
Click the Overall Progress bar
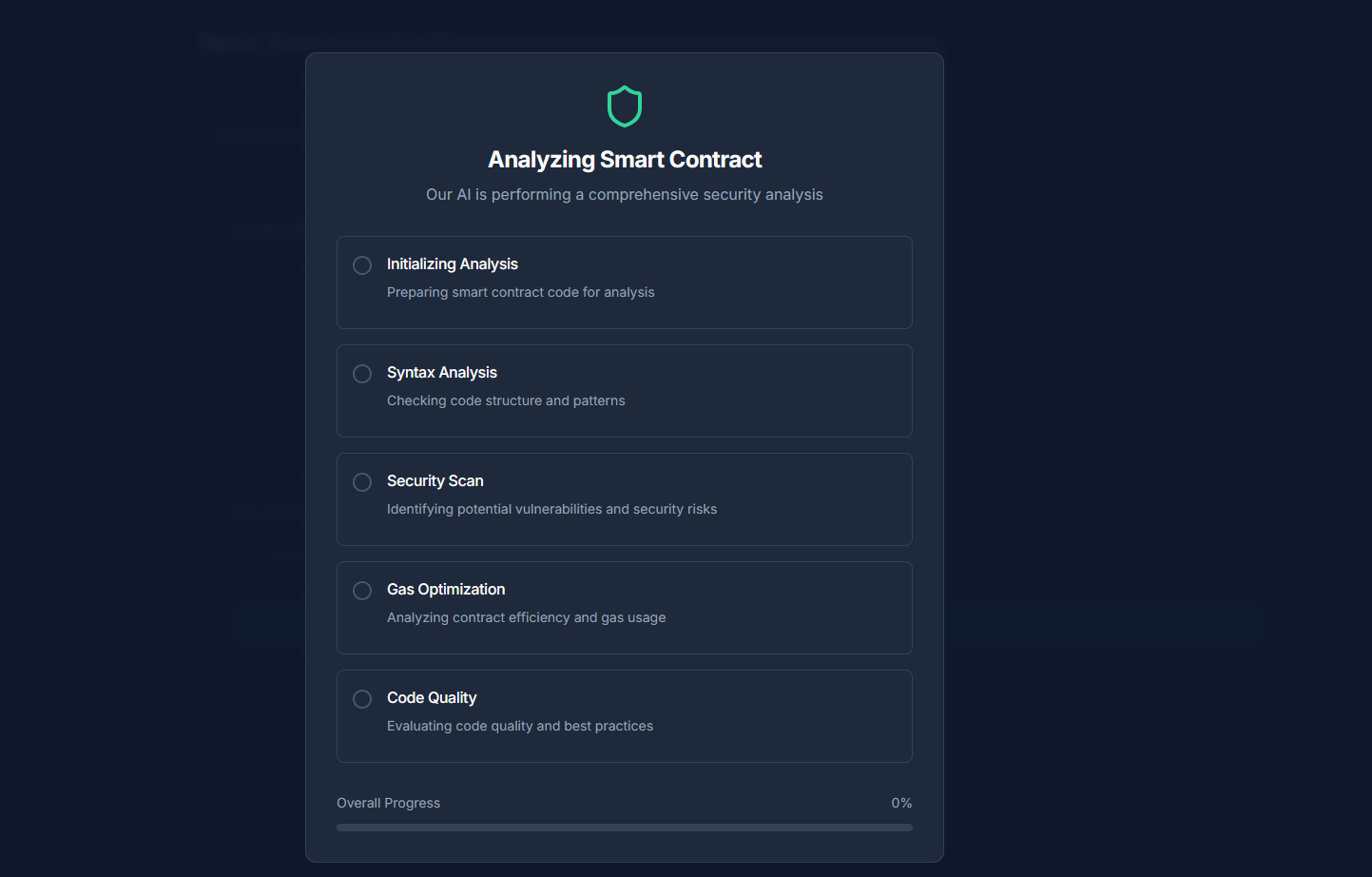[625, 828]
